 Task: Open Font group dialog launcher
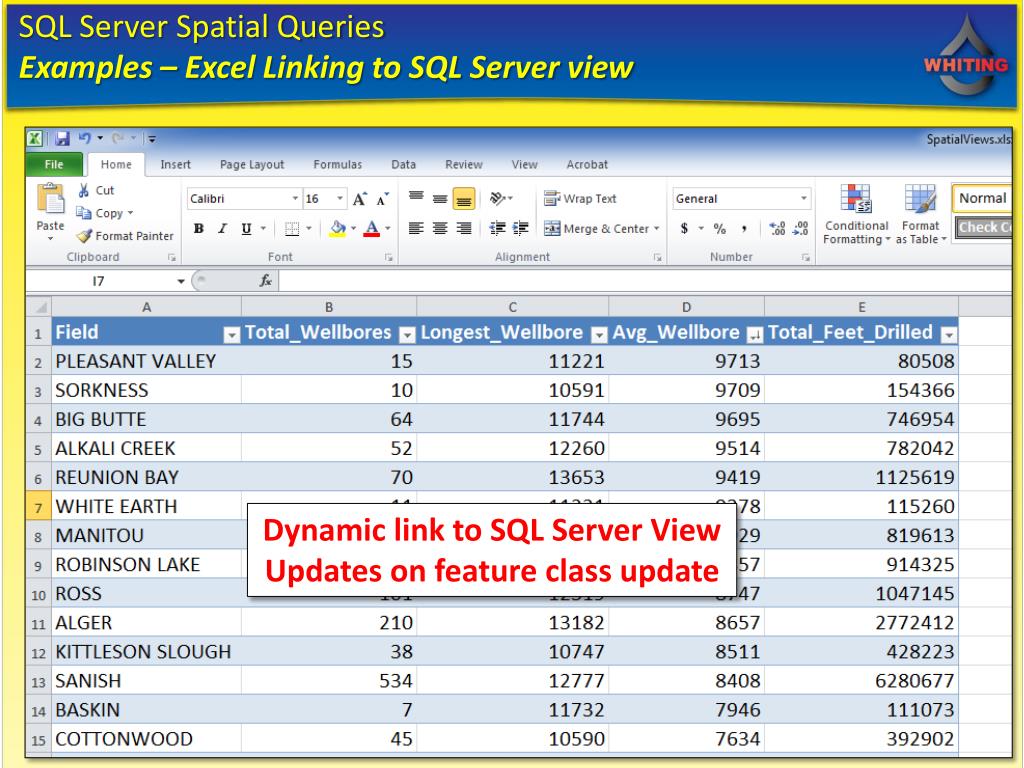(389, 257)
